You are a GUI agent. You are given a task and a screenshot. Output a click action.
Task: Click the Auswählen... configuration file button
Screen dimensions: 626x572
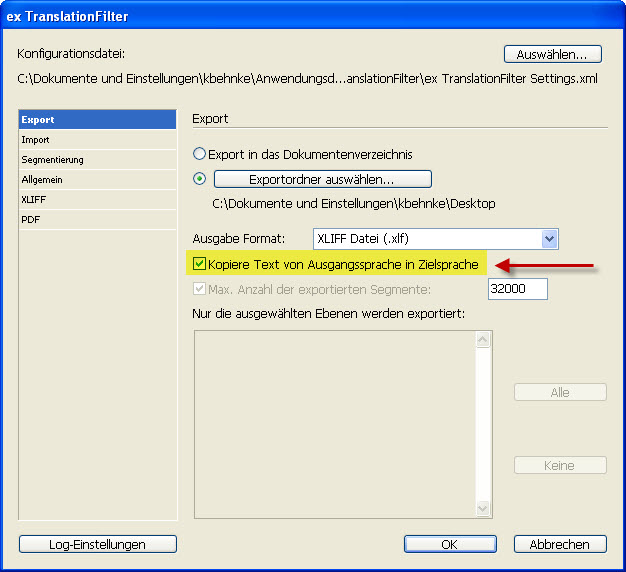coord(553,54)
